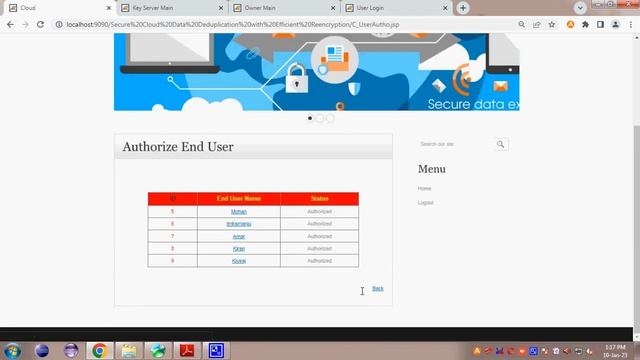Share this page icon
Screen dimensions: 640x360
[537, 24]
